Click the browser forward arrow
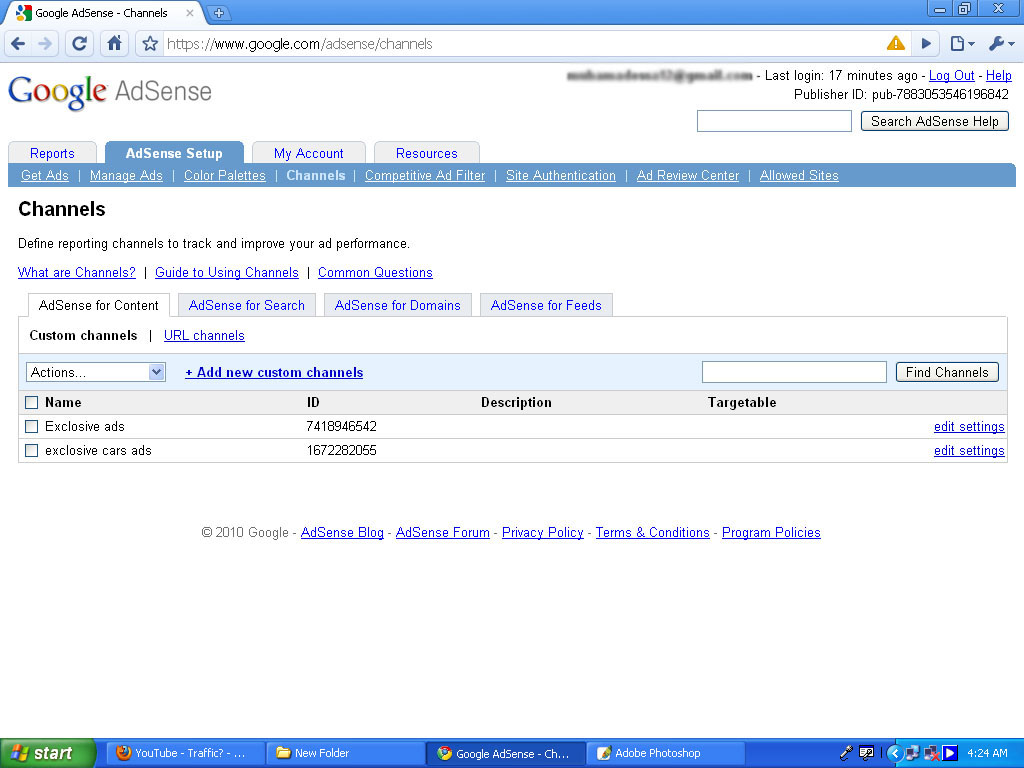Image resolution: width=1024 pixels, height=768 pixels. [x=45, y=44]
